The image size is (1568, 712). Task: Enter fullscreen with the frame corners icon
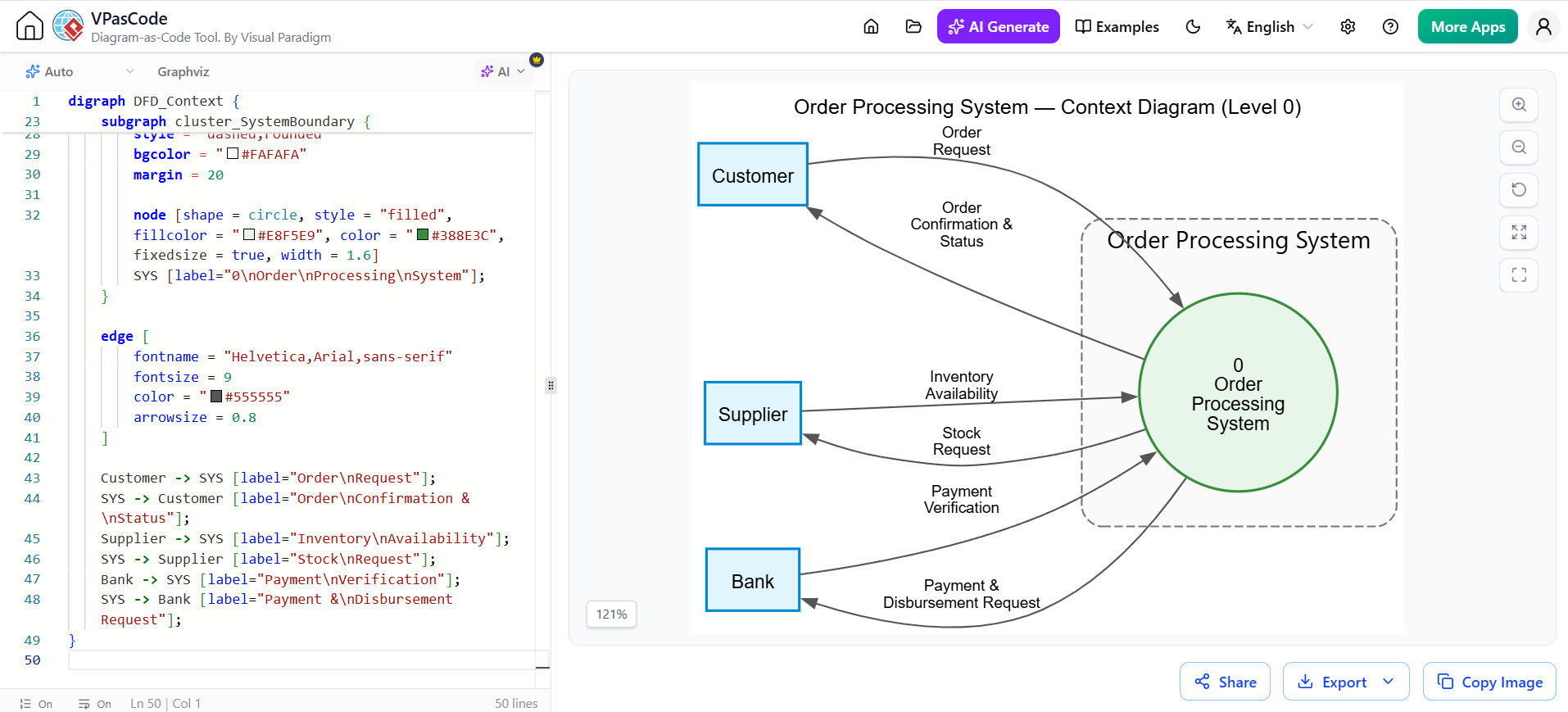pyautogui.click(x=1519, y=275)
